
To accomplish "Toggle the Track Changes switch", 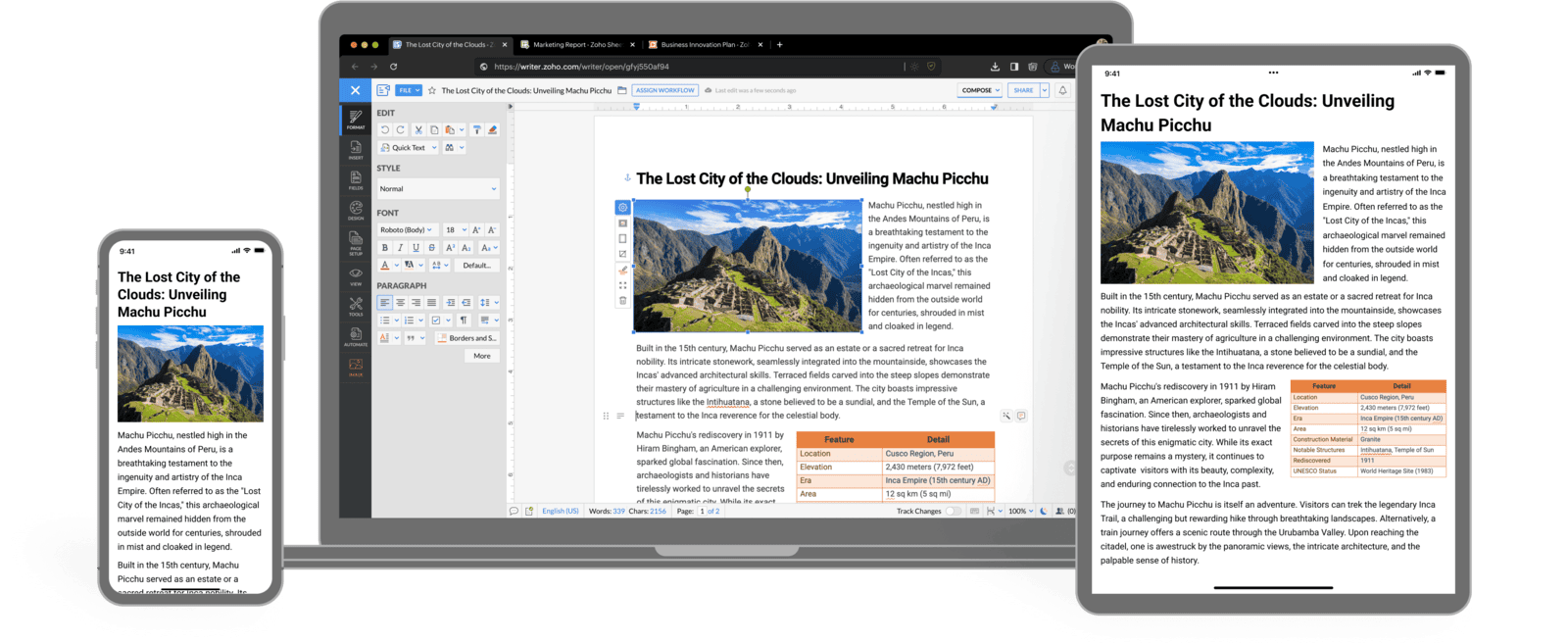I will [x=953, y=511].
